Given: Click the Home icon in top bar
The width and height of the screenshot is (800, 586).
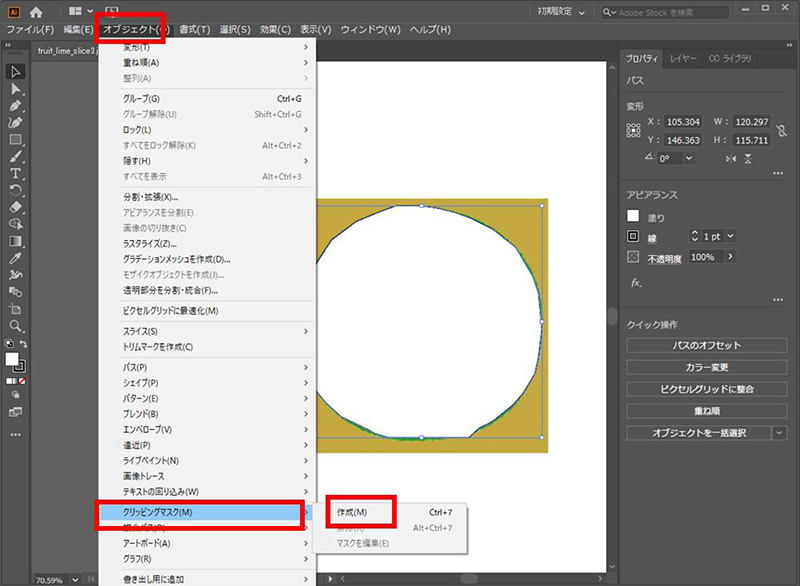Looking at the screenshot, I should pos(37,11).
